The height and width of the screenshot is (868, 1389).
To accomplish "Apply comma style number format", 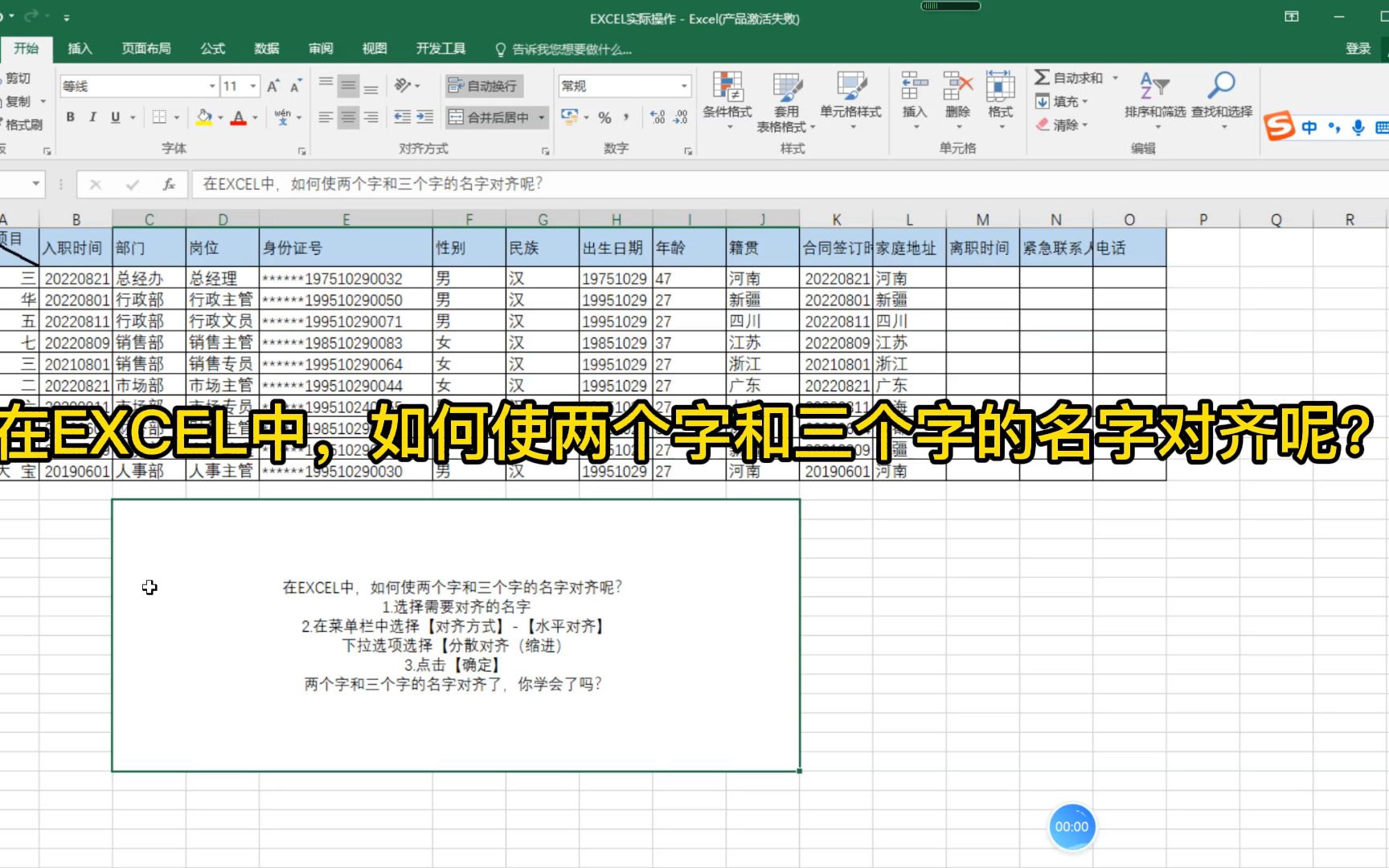I will click(x=626, y=117).
